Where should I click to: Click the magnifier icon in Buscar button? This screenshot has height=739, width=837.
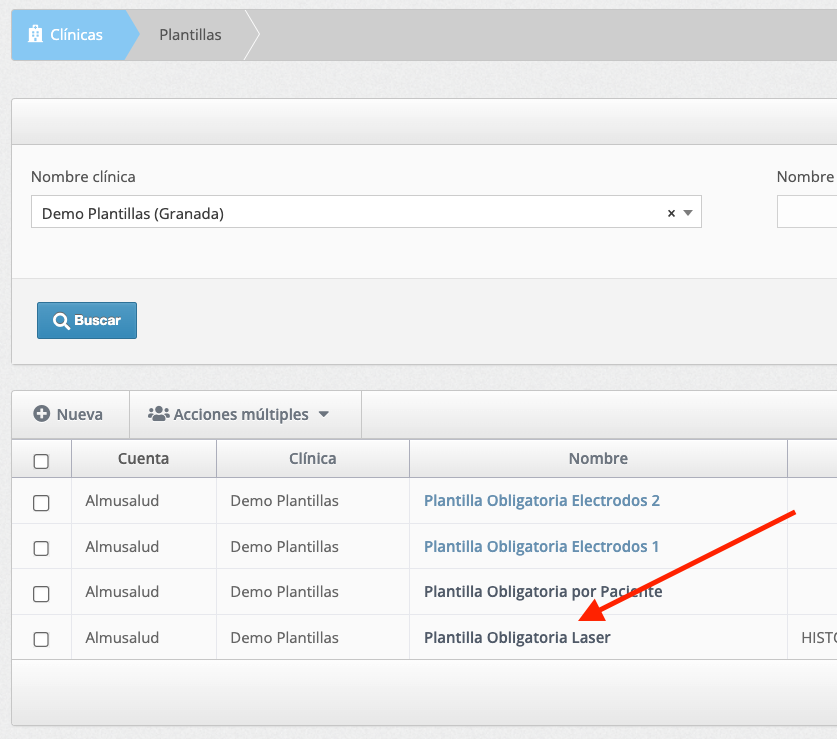[x=61, y=321]
